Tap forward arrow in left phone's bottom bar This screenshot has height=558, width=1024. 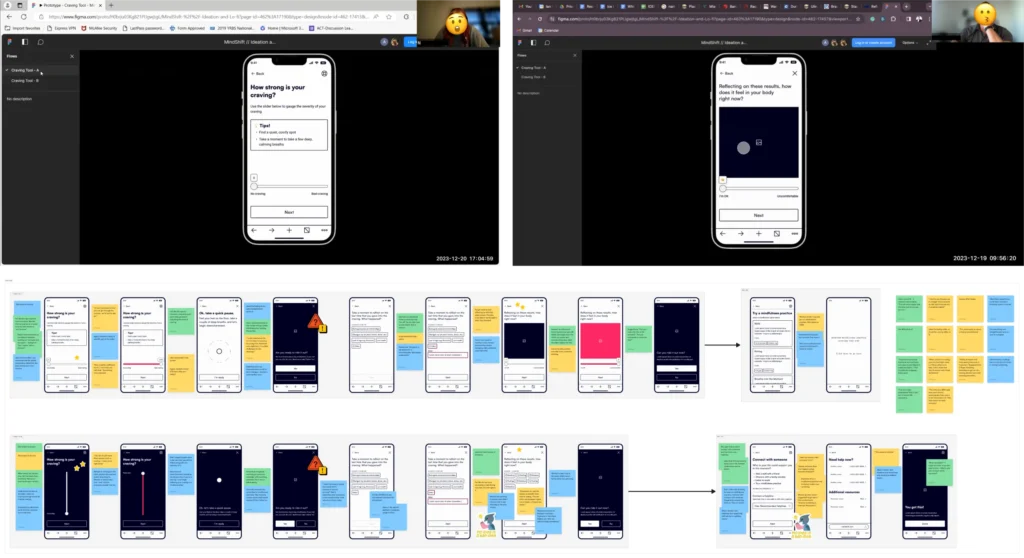tap(272, 230)
